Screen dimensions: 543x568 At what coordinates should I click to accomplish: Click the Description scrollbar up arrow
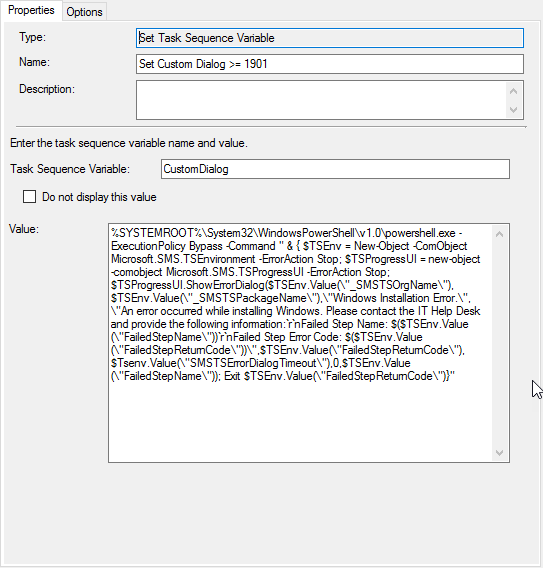tap(513, 91)
